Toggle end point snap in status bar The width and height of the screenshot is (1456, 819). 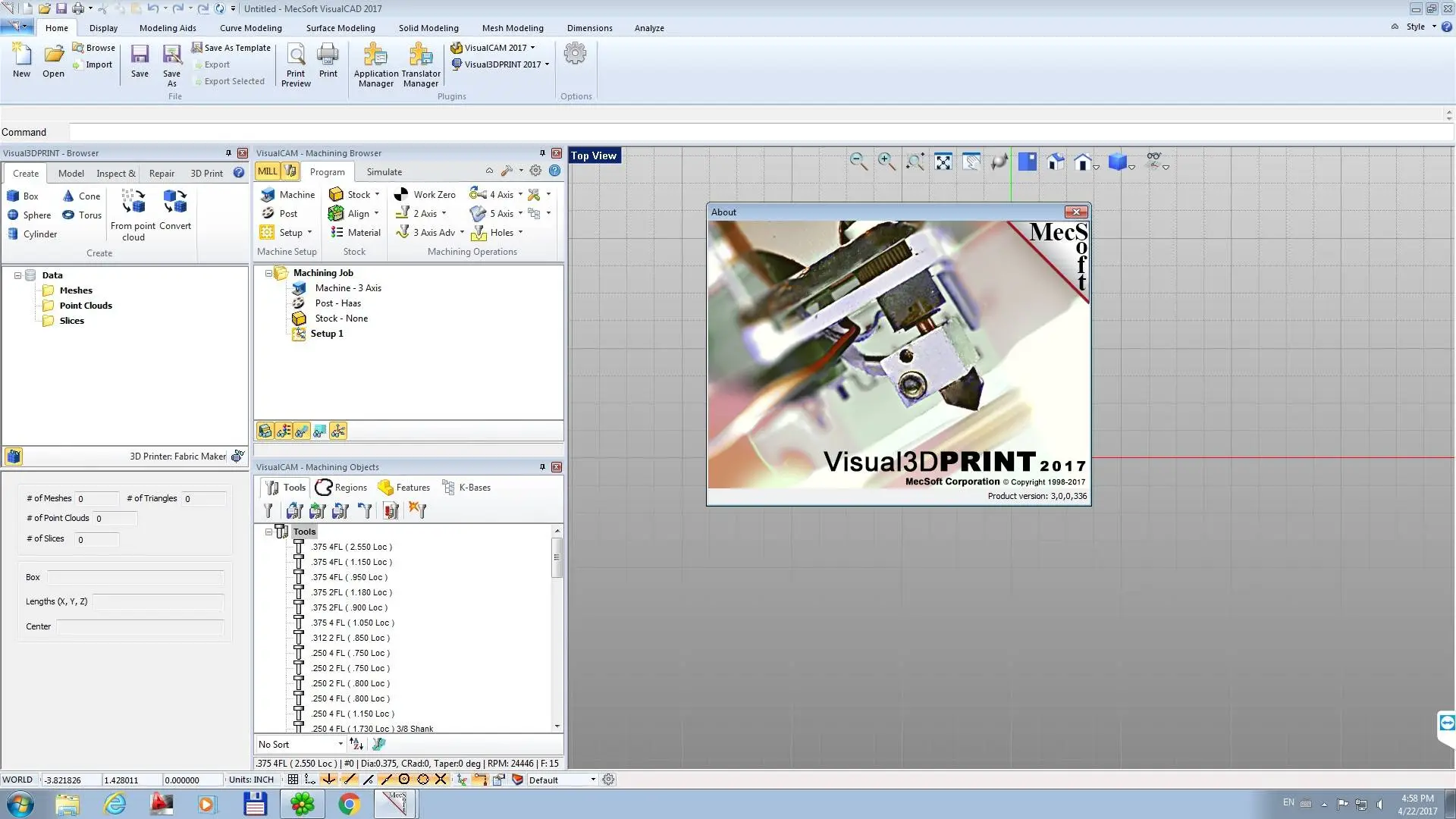(349, 780)
